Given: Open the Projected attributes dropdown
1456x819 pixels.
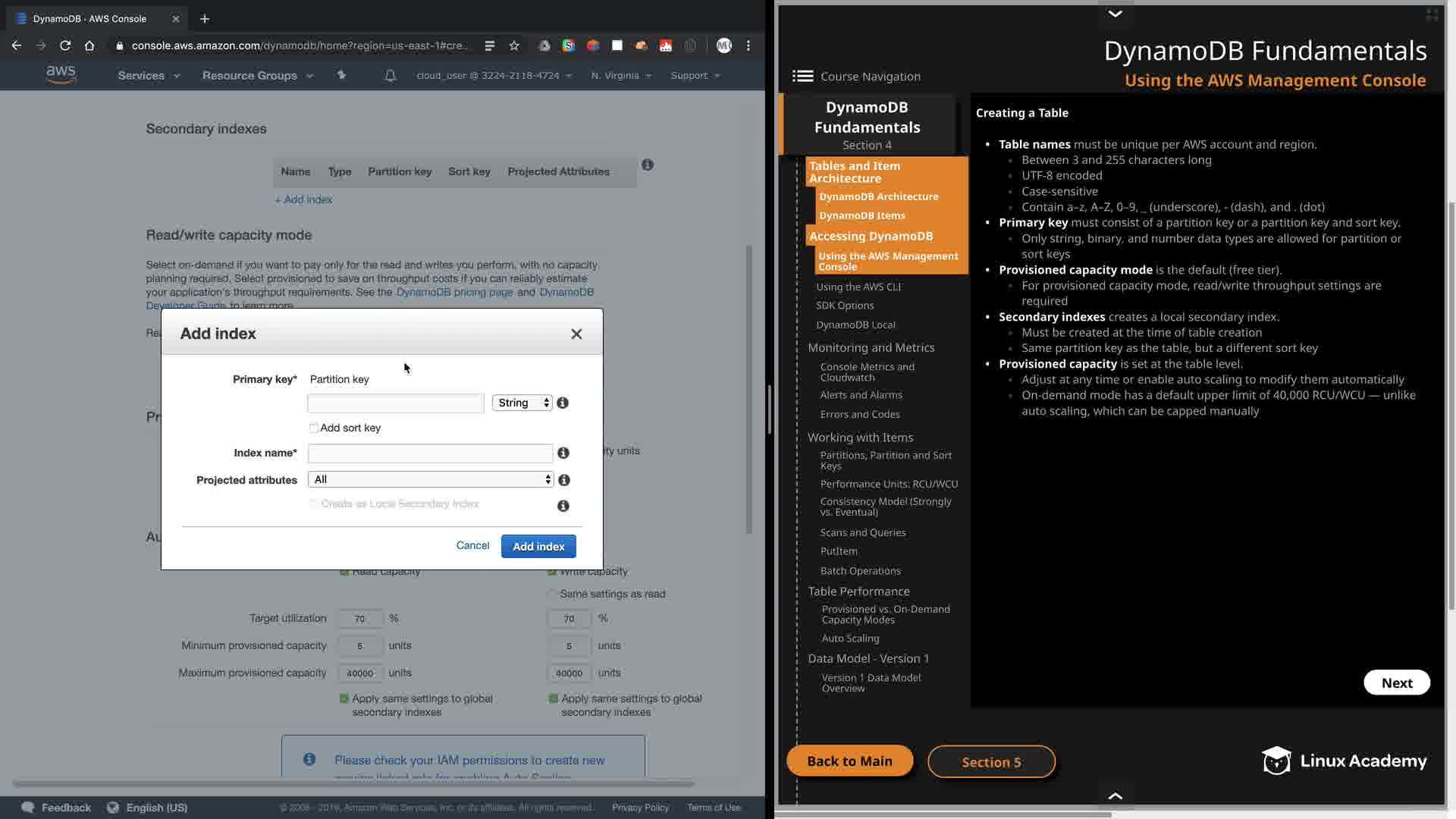Looking at the screenshot, I should click(430, 480).
